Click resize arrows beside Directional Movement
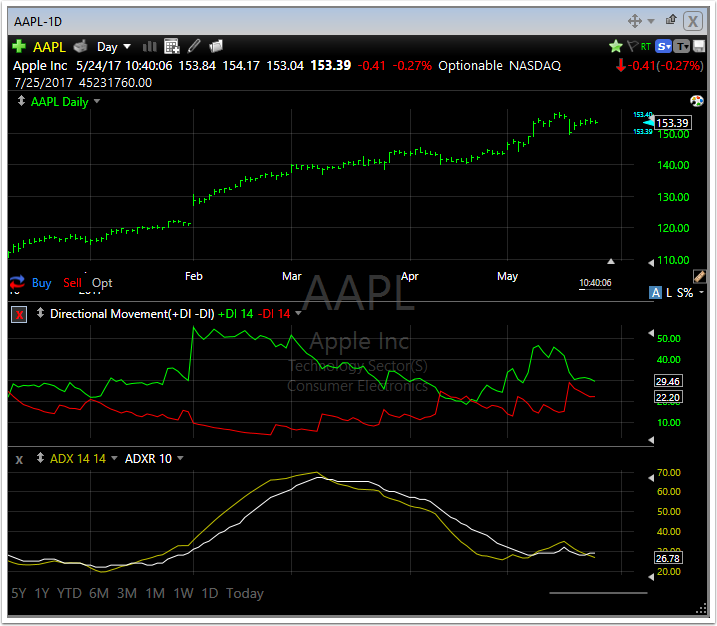 click(x=40, y=313)
